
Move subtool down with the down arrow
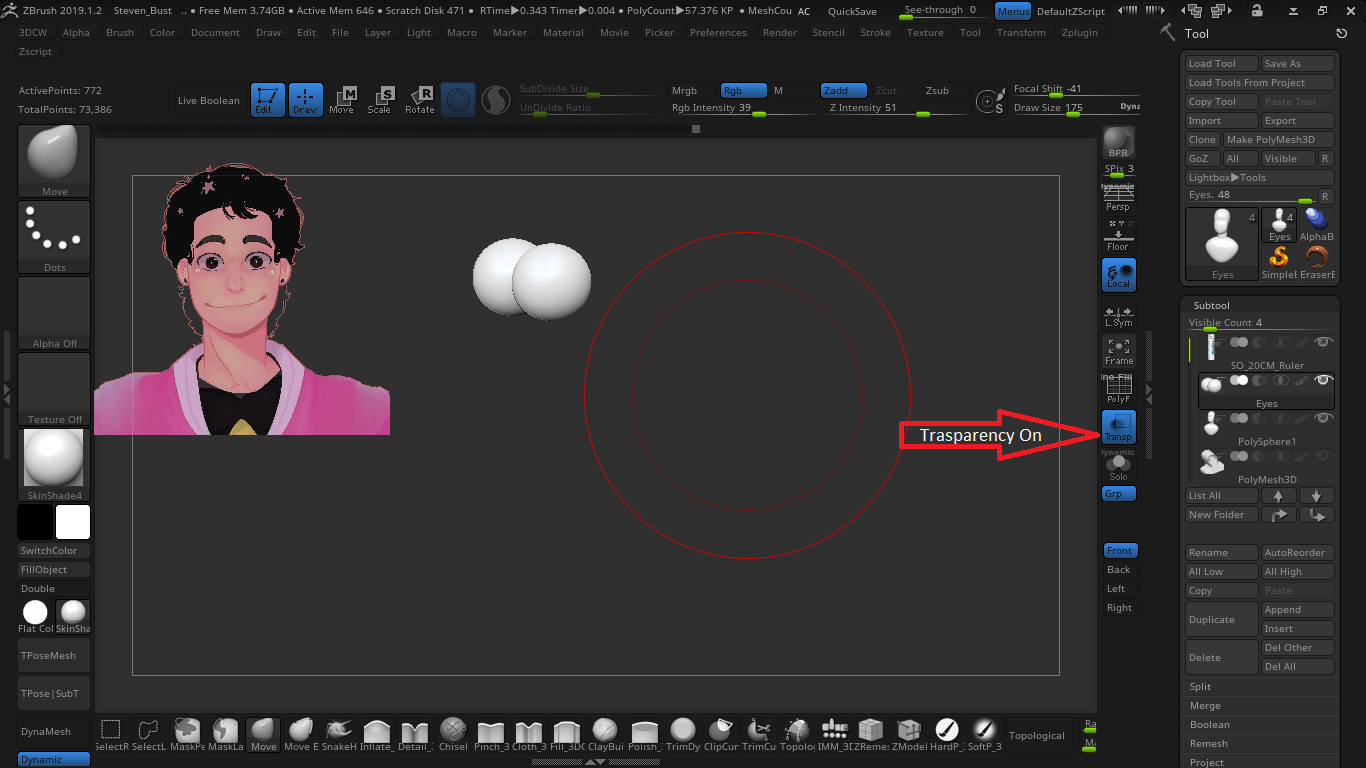[x=1316, y=496]
